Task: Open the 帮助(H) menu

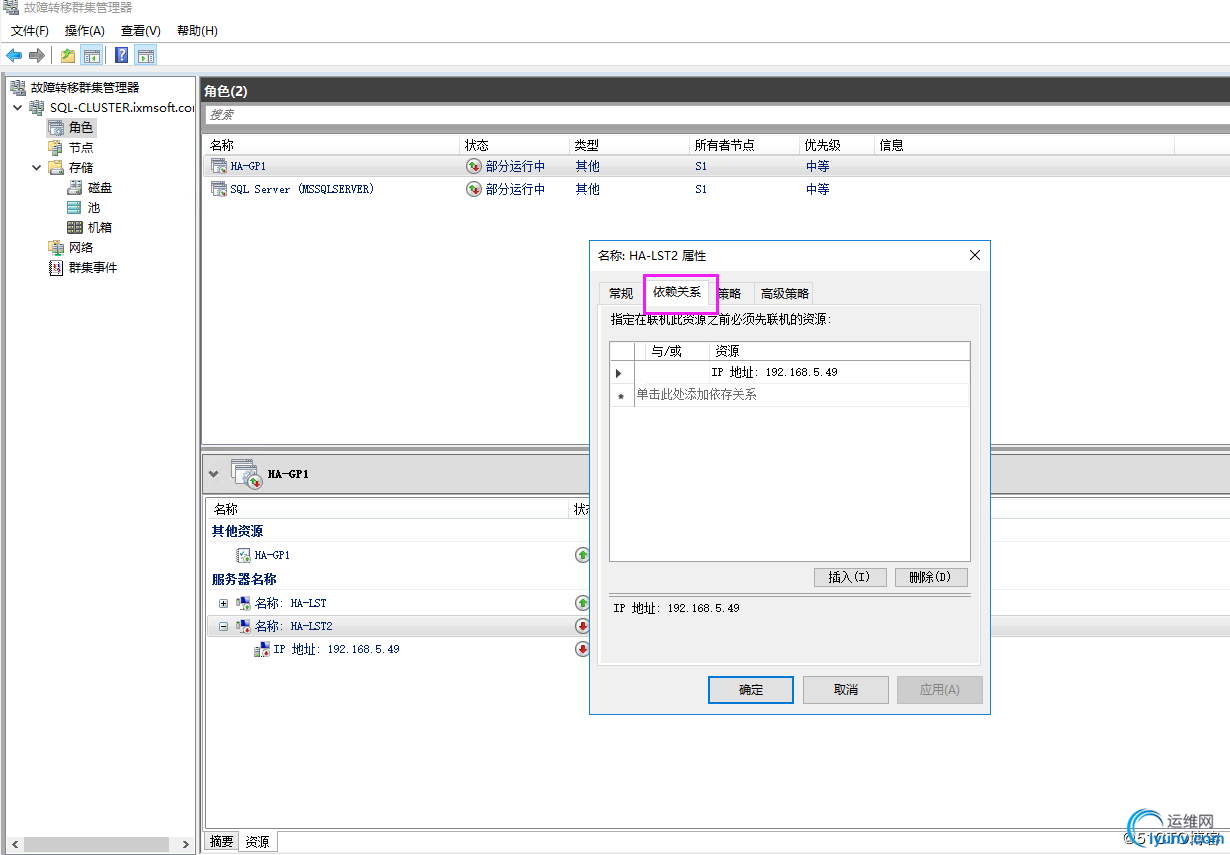Action: pos(197,31)
